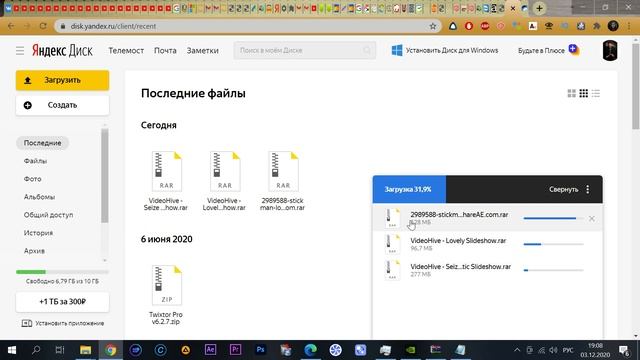Show hidden tray icons chevron
Screen dimensions: 640x360
(517, 350)
